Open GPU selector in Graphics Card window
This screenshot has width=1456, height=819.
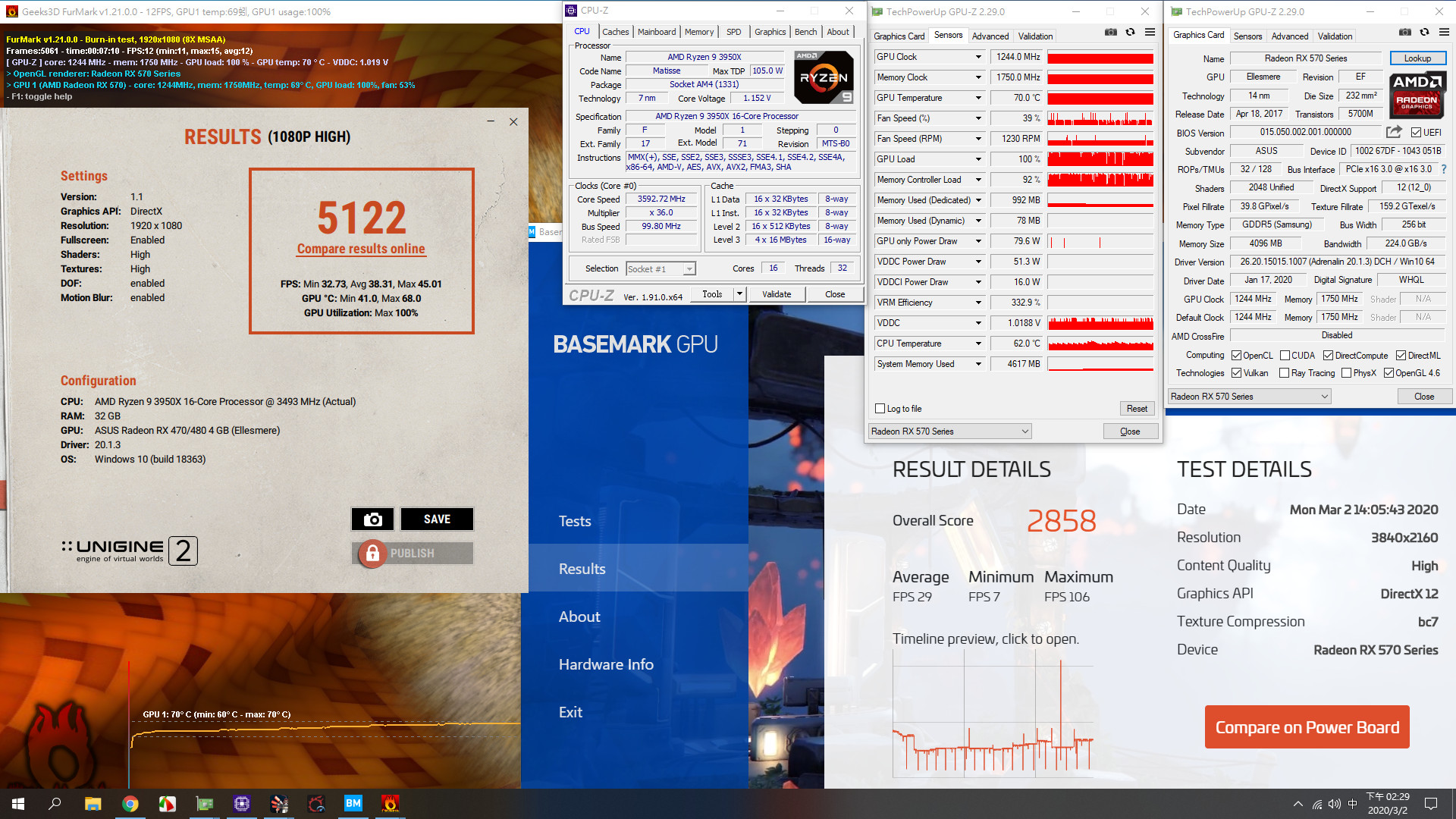[x=1250, y=397]
